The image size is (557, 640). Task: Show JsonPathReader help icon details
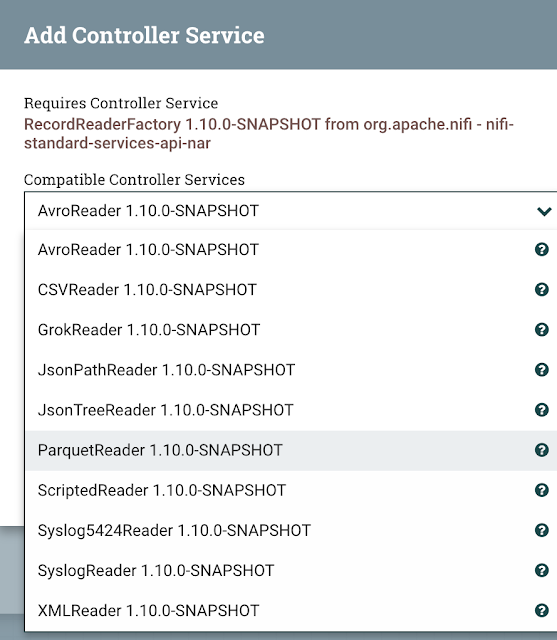click(x=541, y=369)
